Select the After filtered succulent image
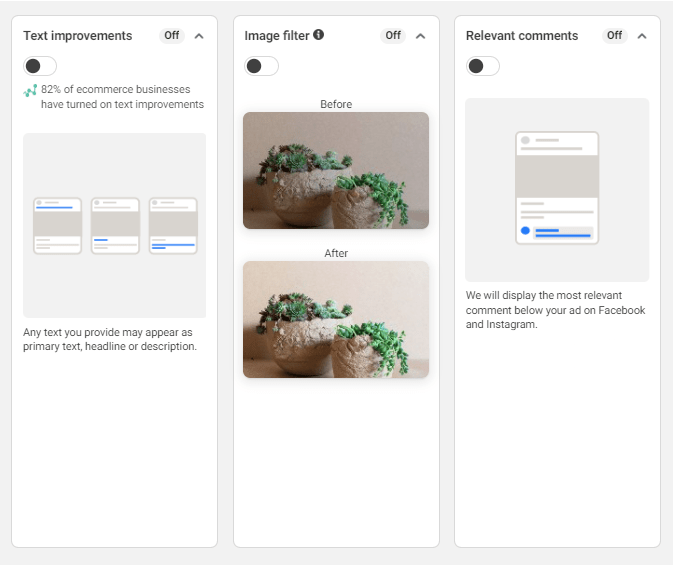 click(x=336, y=320)
